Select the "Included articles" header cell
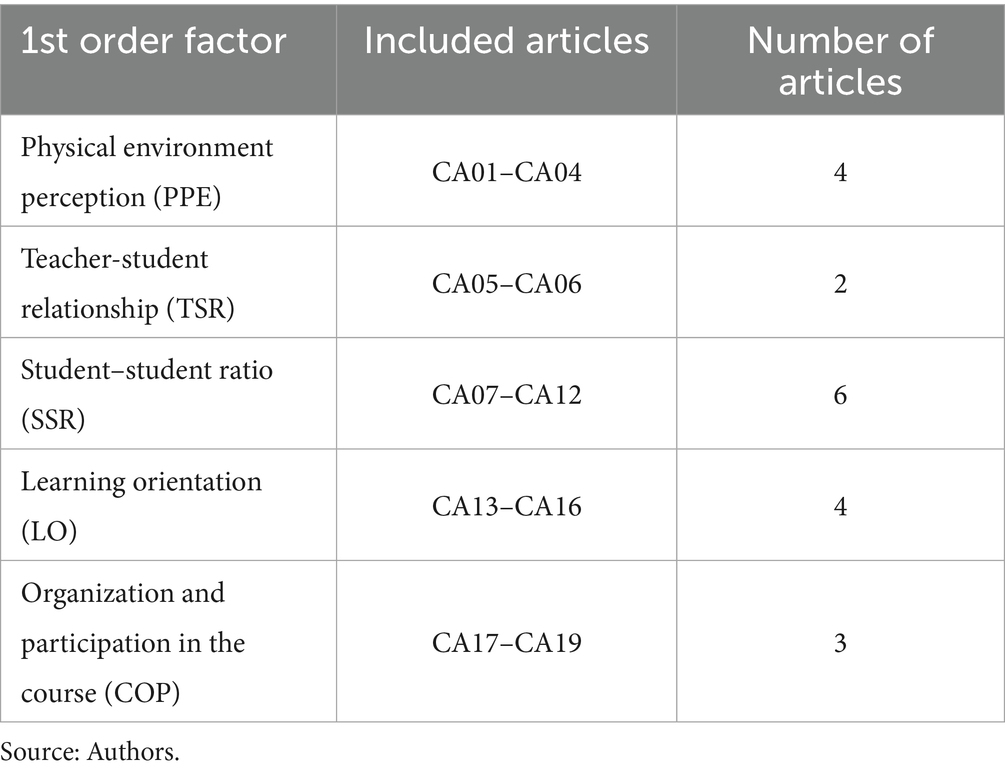 506,41
